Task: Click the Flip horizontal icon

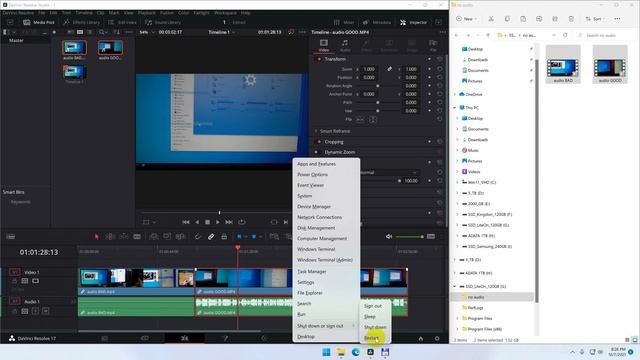Action: point(360,120)
